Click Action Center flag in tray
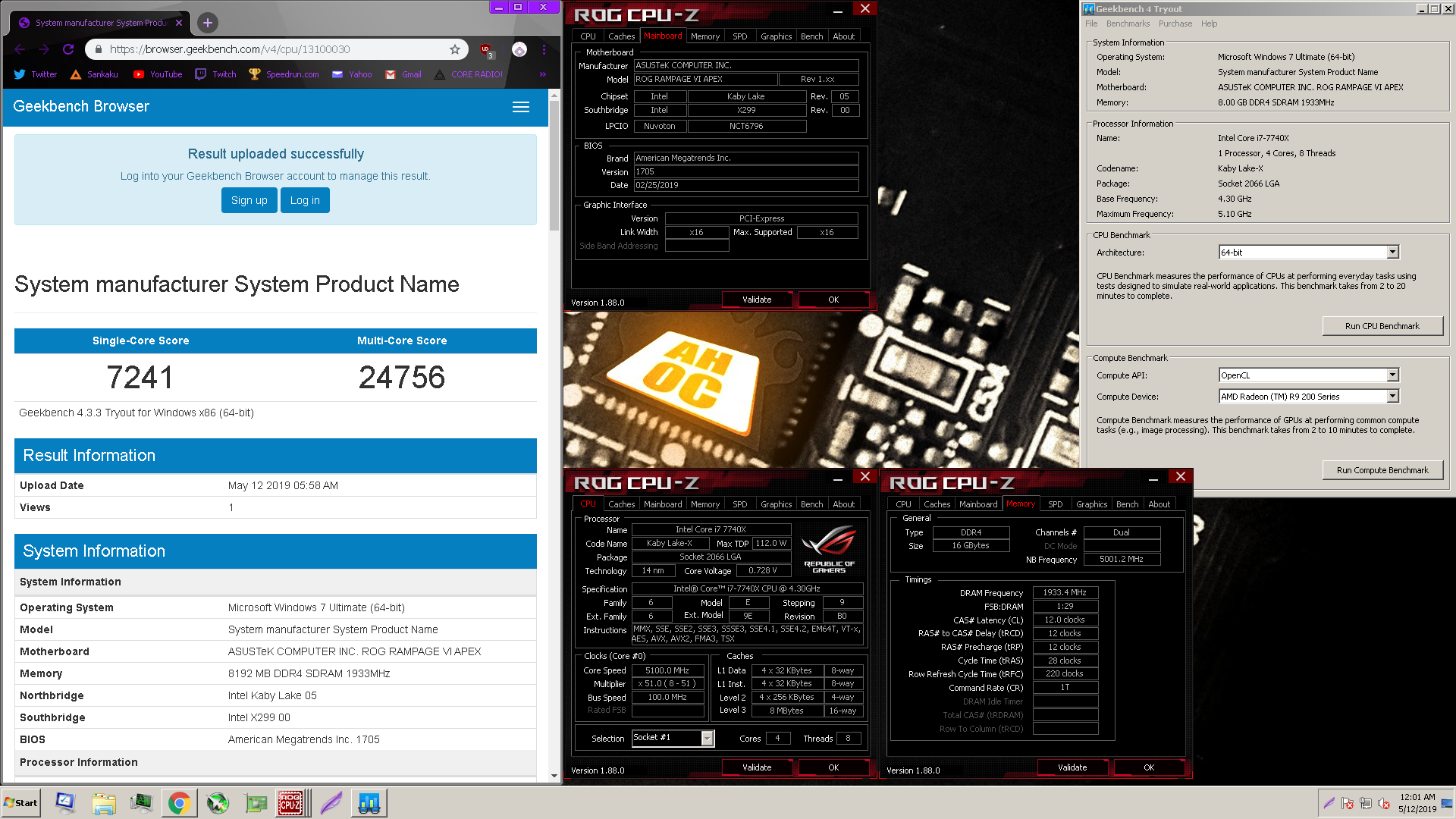1456x819 pixels. pos(1347,803)
